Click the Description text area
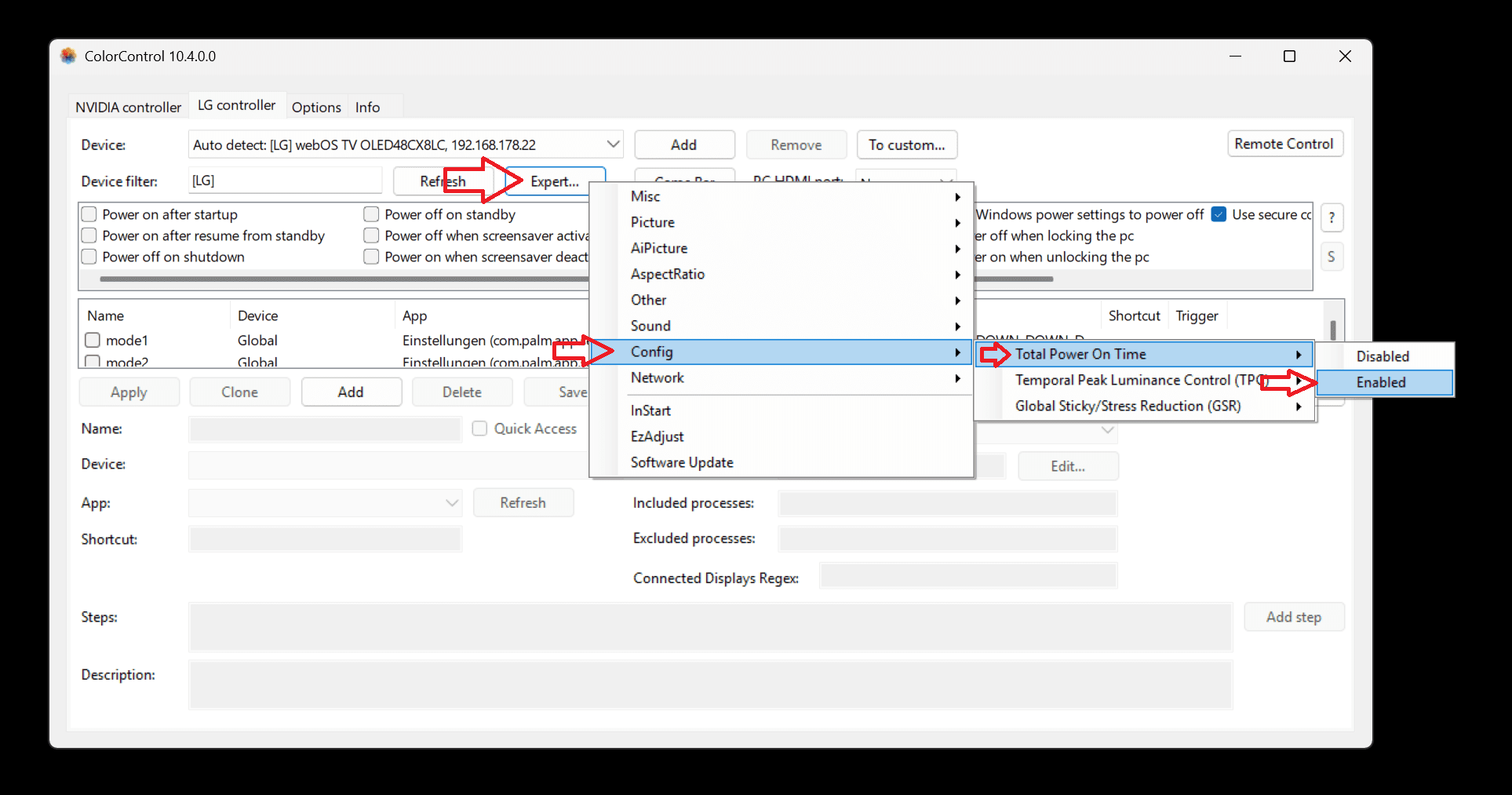The width and height of the screenshot is (1512, 795). 711,685
